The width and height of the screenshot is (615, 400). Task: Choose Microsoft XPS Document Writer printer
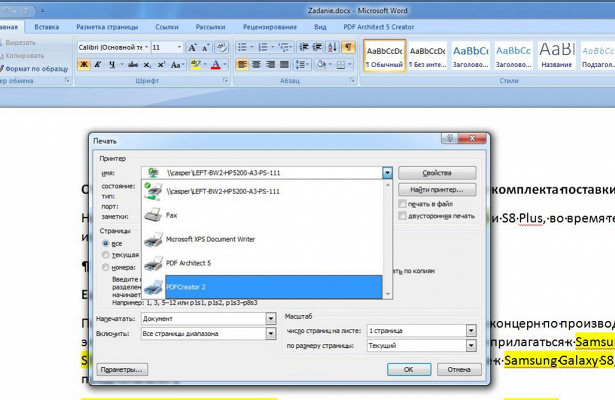coord(262,239)
